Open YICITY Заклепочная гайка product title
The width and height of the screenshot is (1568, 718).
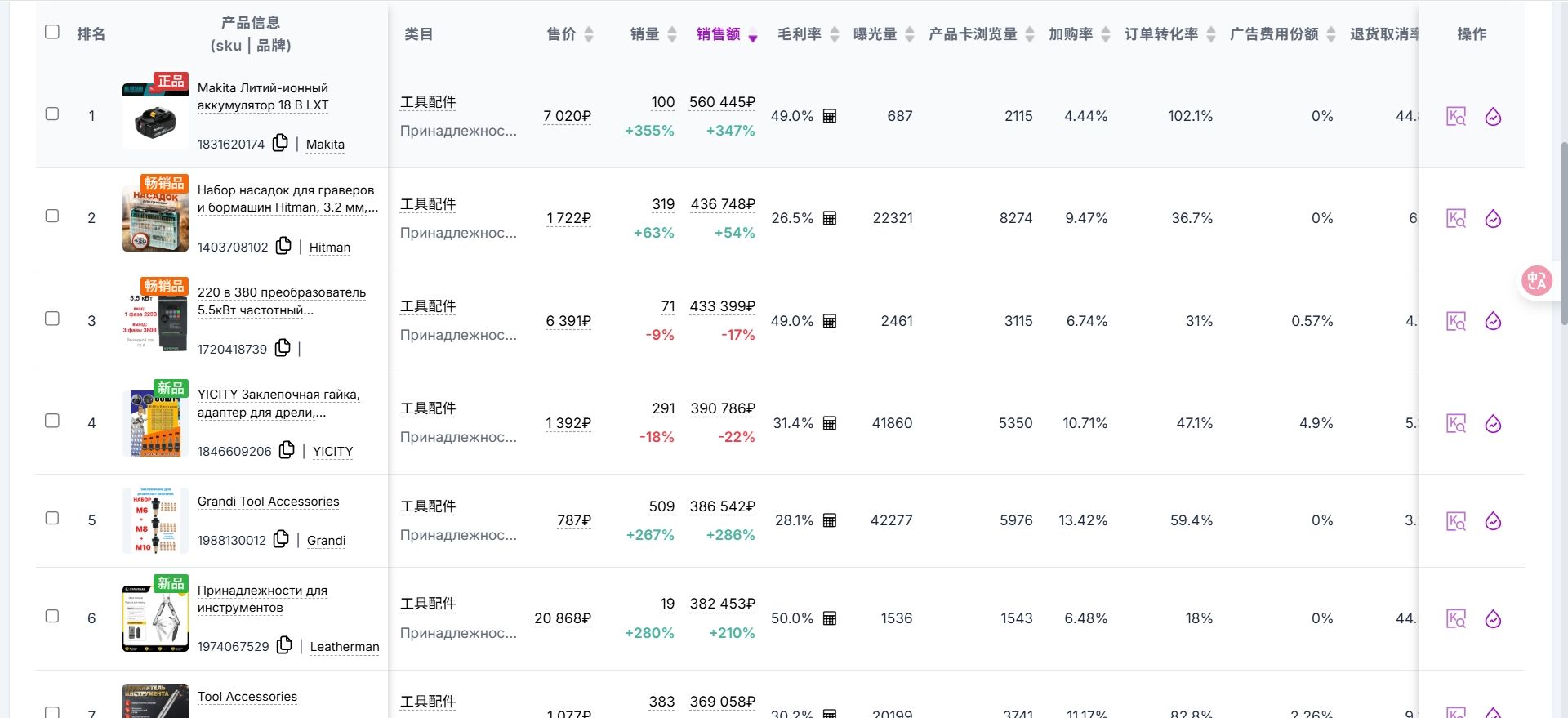coord(278,404)
